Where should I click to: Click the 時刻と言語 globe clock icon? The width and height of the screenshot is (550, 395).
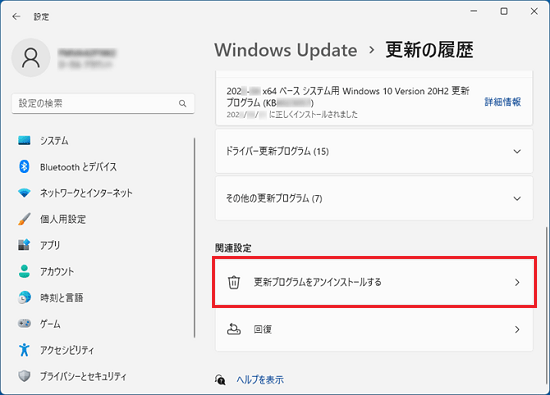click(x=24, y=297)
